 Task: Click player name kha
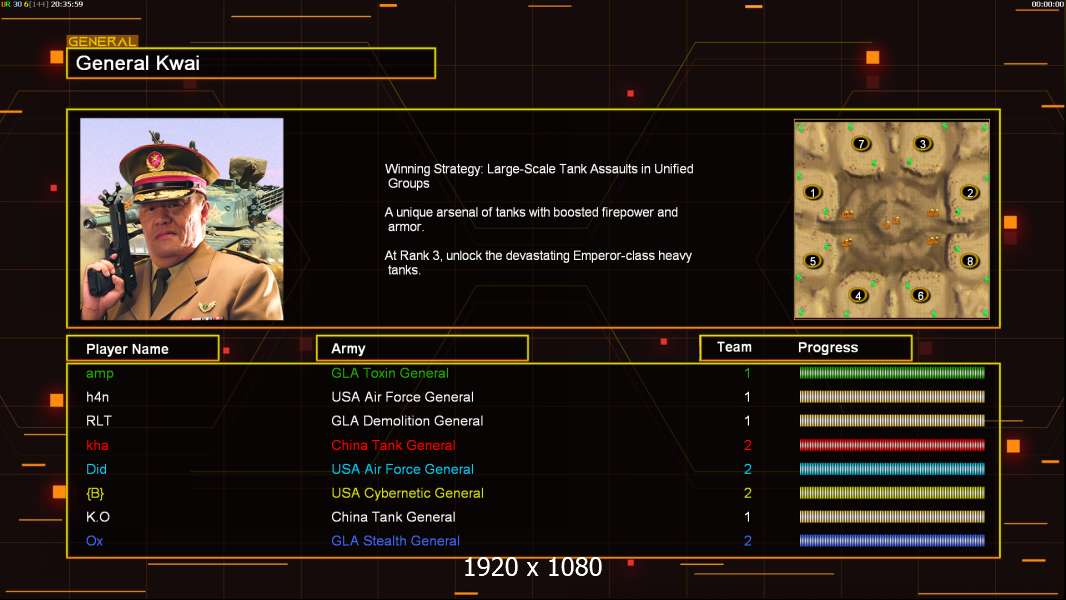pos(97,445)
